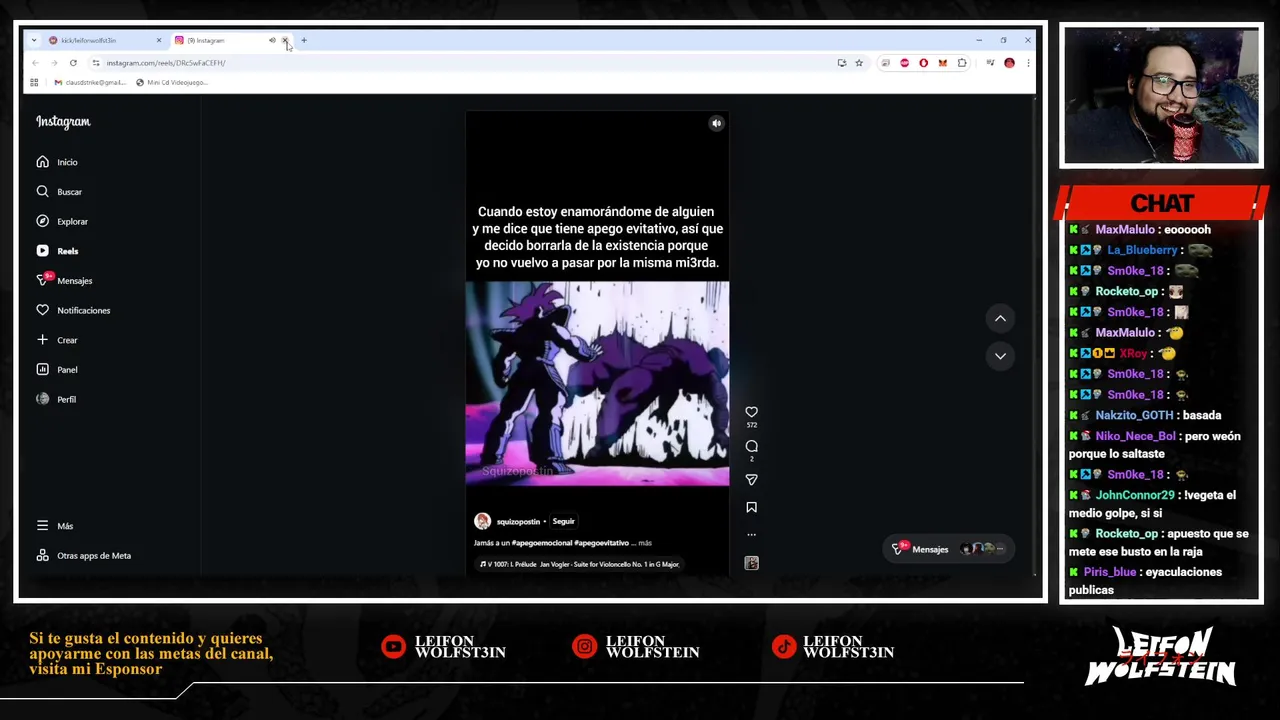
Task: Open the Gmail bookmark
Action: pos(89,82)
